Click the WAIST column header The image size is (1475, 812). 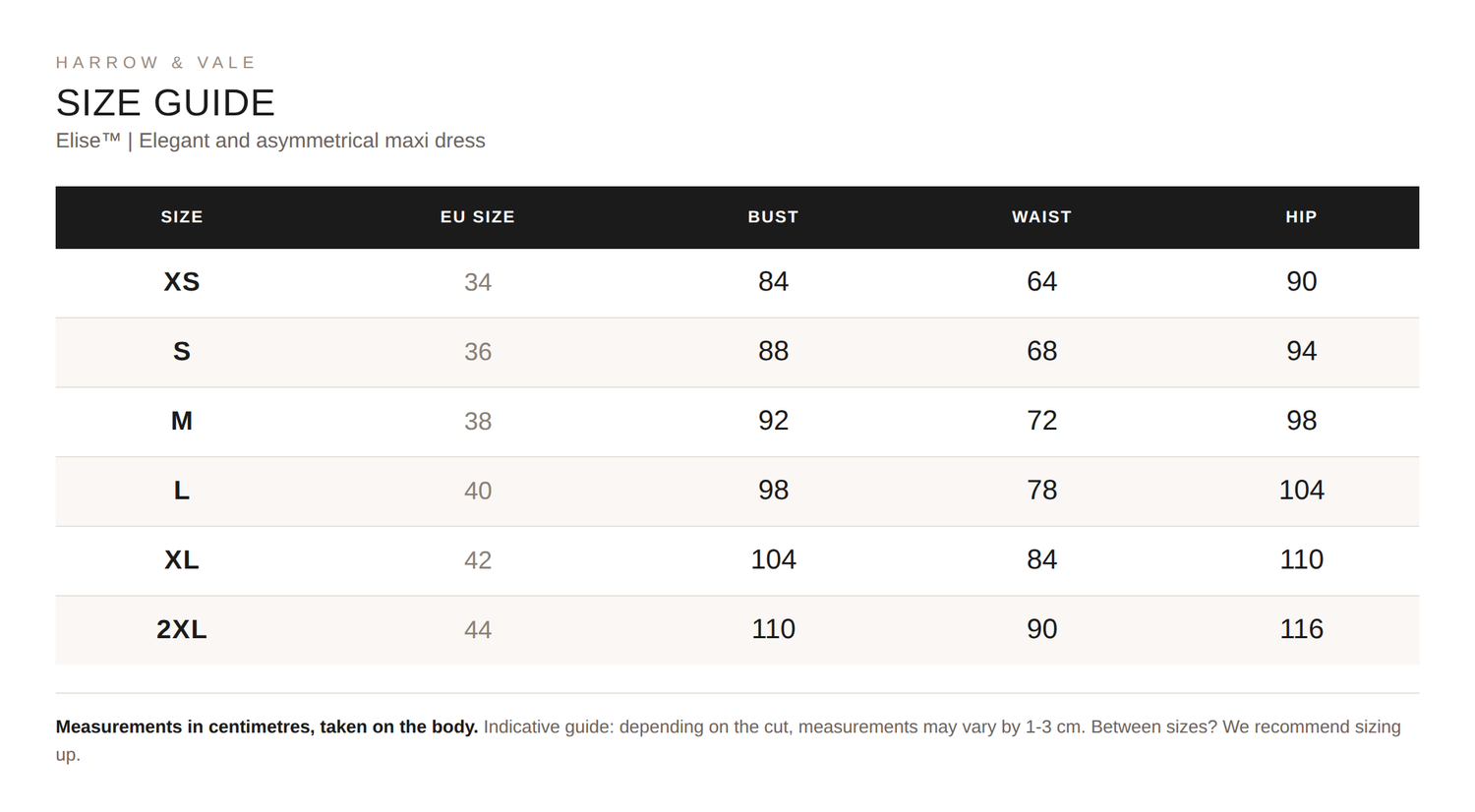coord(1041,217)
